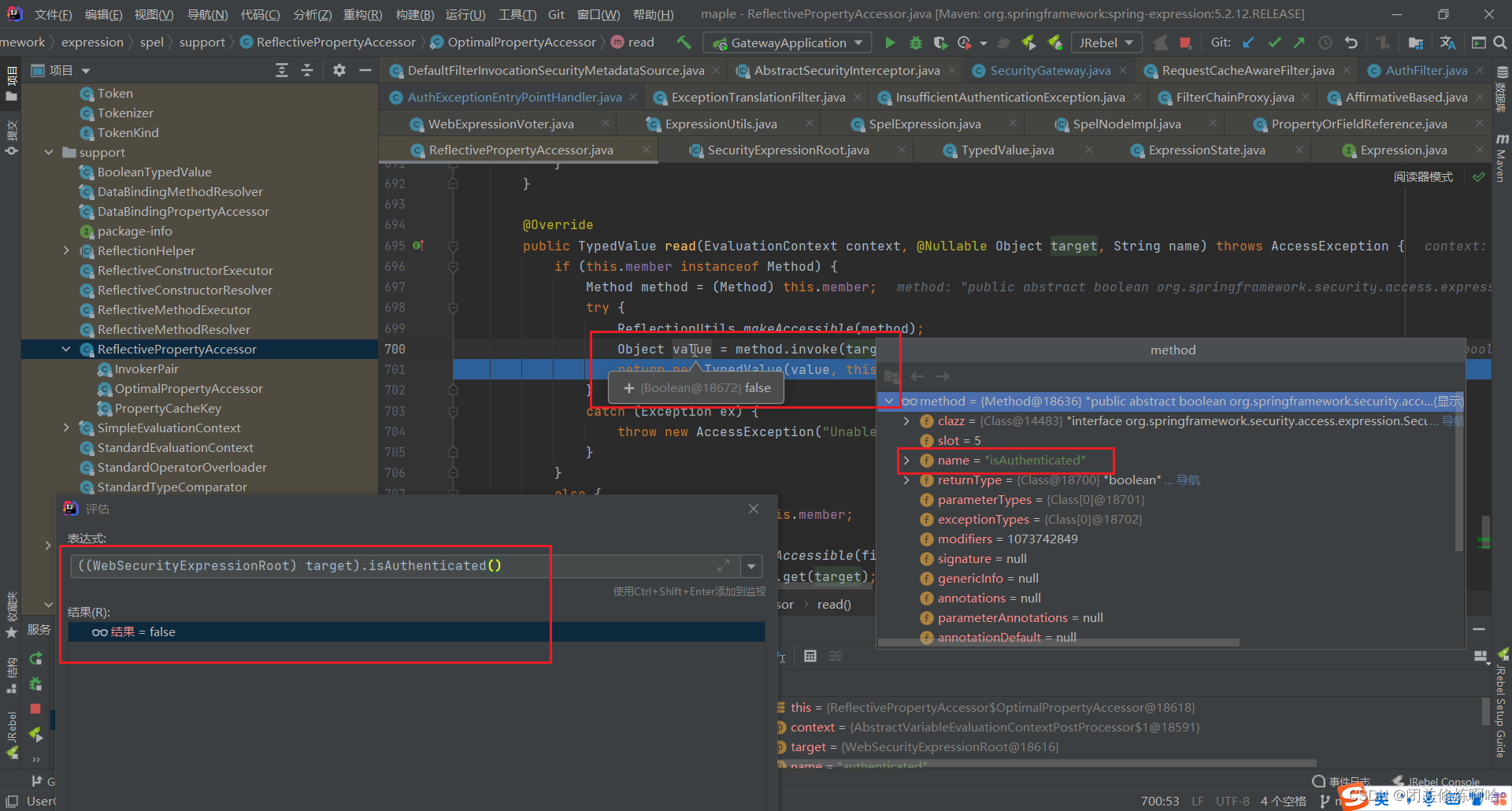
Task: Open the 运行(U) menu
Action: tap(465, 14)
